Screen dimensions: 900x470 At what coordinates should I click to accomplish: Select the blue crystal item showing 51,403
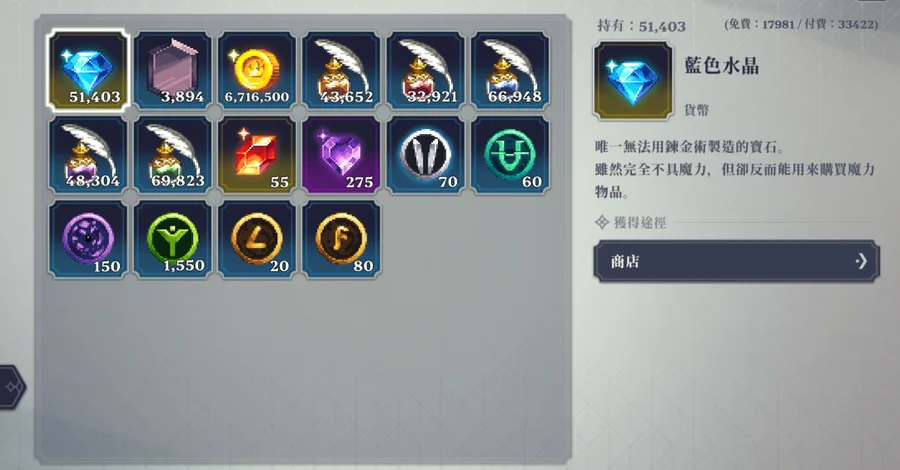[88, 70]
